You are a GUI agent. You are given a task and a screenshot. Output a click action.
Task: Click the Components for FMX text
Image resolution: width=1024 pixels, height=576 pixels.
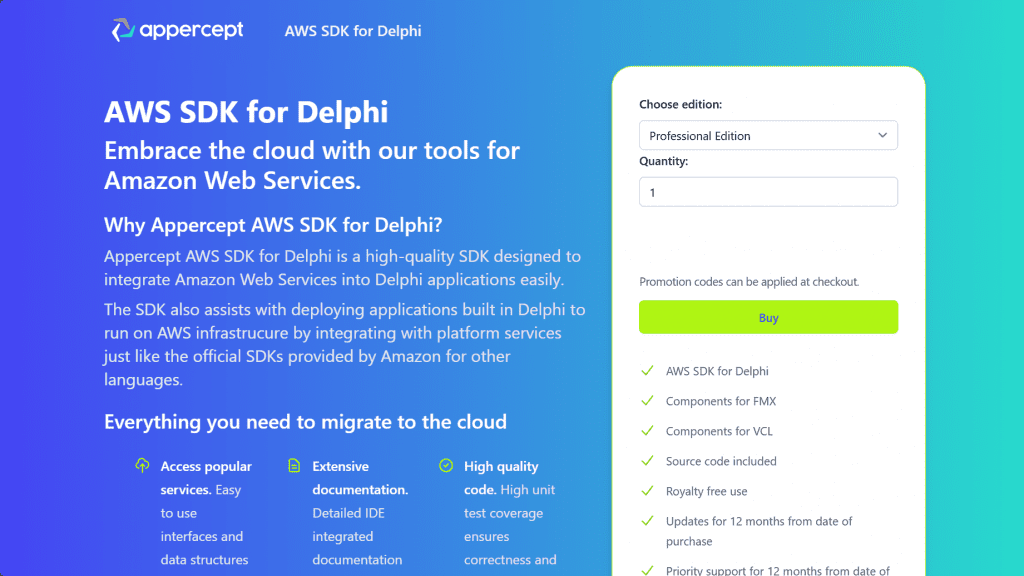click(721, 401)
